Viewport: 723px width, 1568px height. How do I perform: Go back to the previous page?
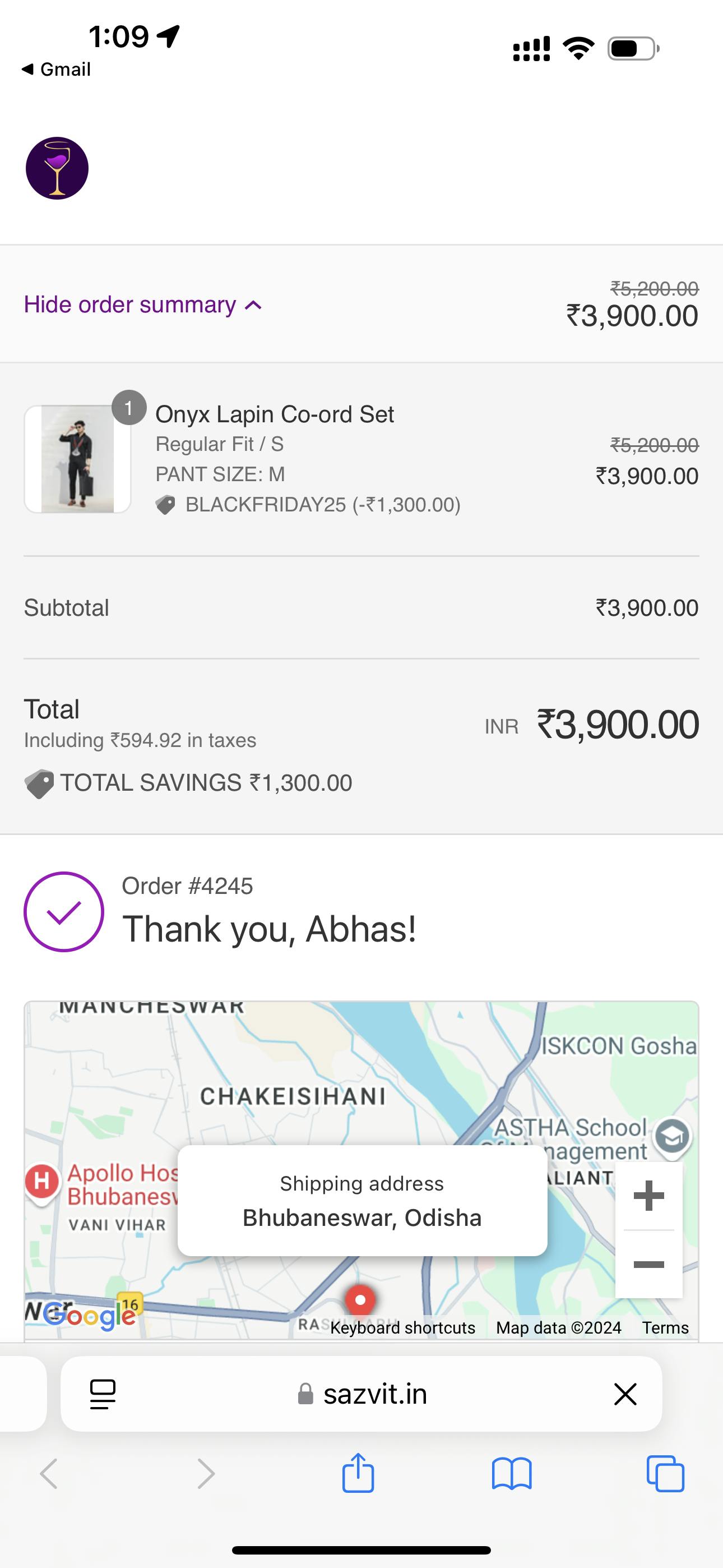(x=49, y=1474)
